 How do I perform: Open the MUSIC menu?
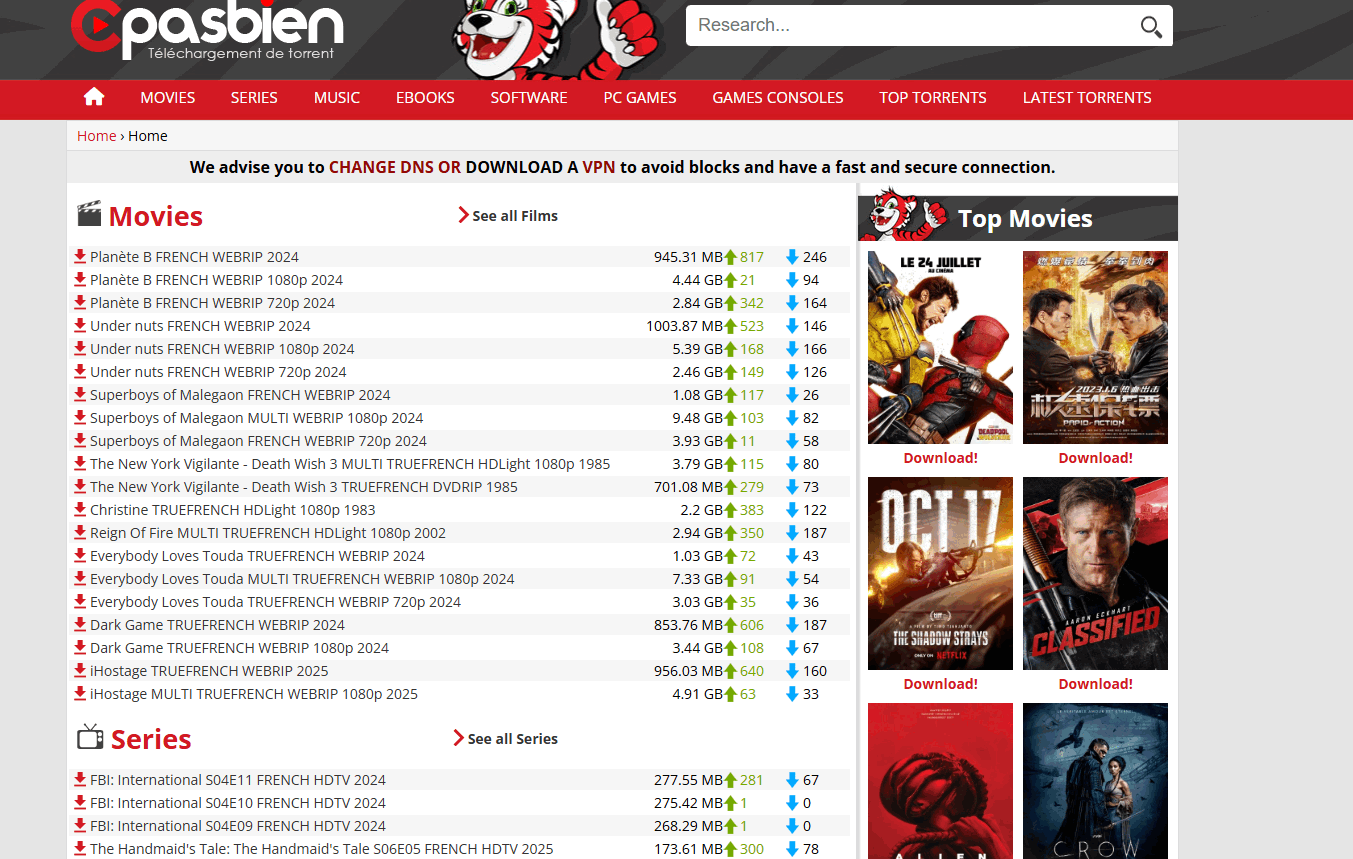tap(337, 98)
